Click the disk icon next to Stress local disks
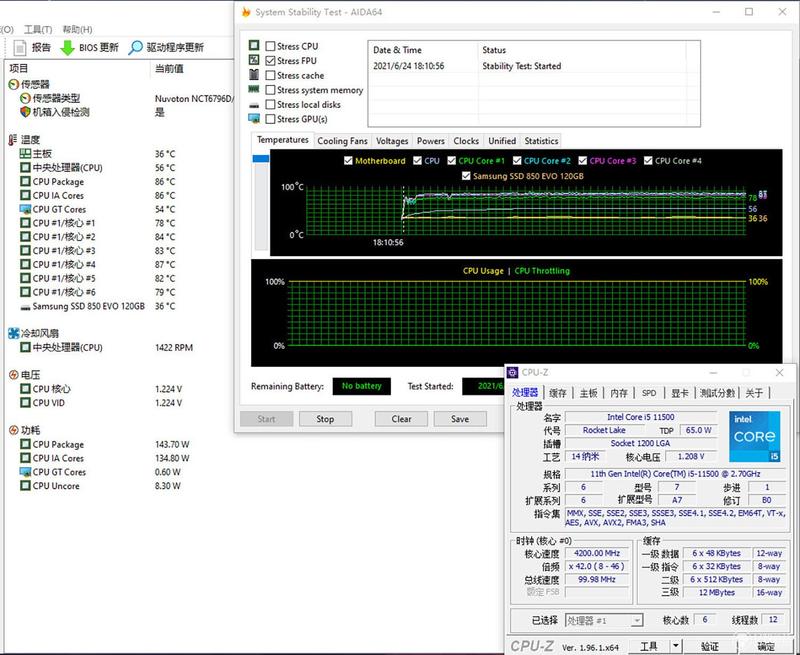The image size is (800, 655). click(254, 105)
